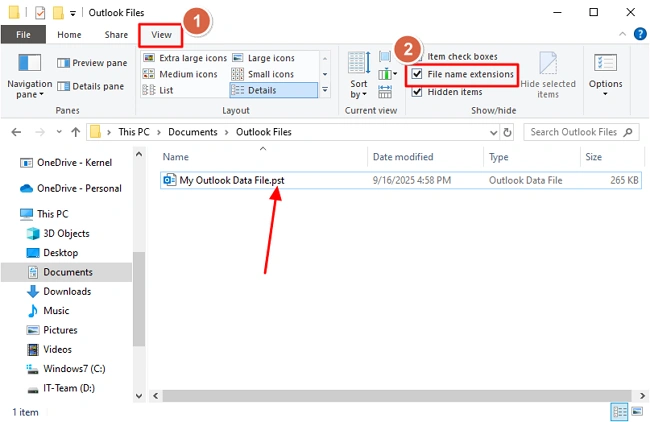The width and height of the screenshot is (650, 422).
Task: Sort by the Type column header
Action: 532,157
